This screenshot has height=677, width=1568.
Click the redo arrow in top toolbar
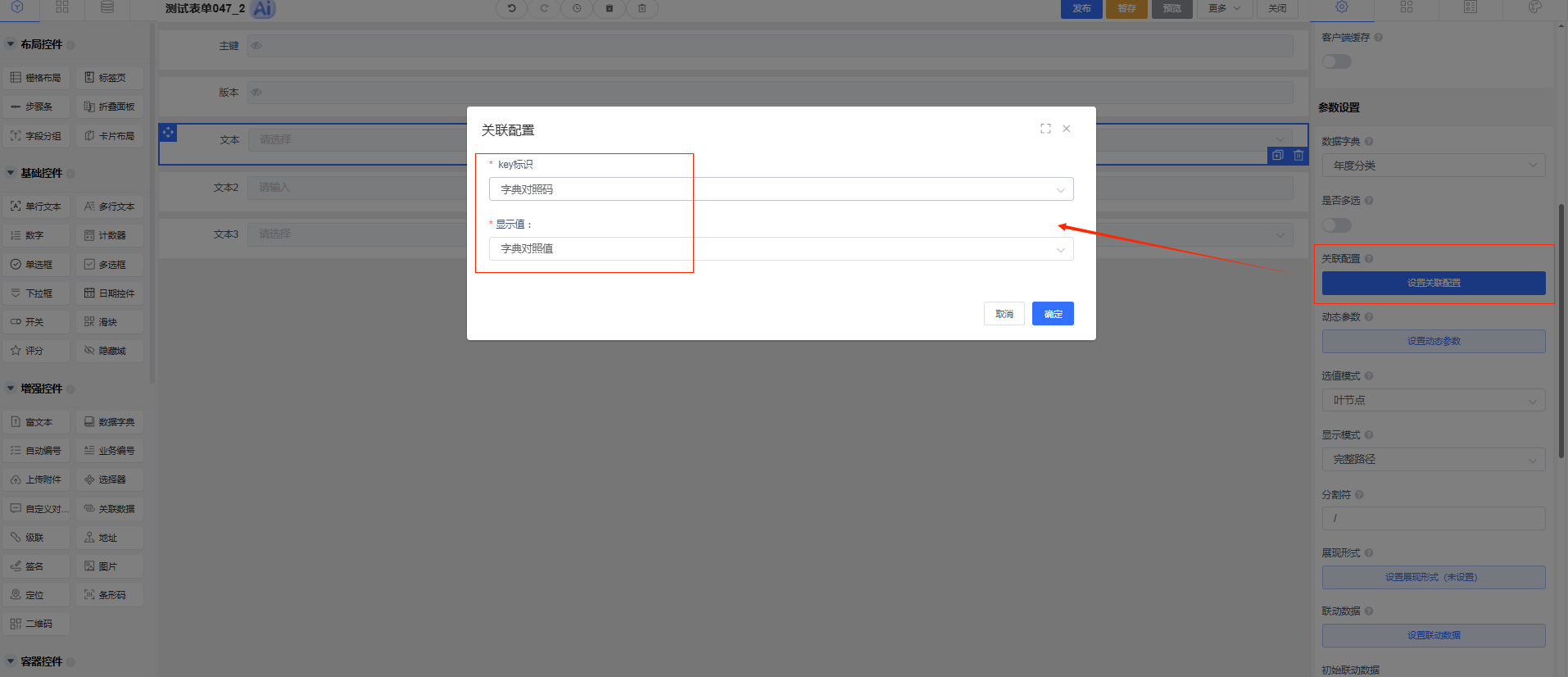(544, 8)
